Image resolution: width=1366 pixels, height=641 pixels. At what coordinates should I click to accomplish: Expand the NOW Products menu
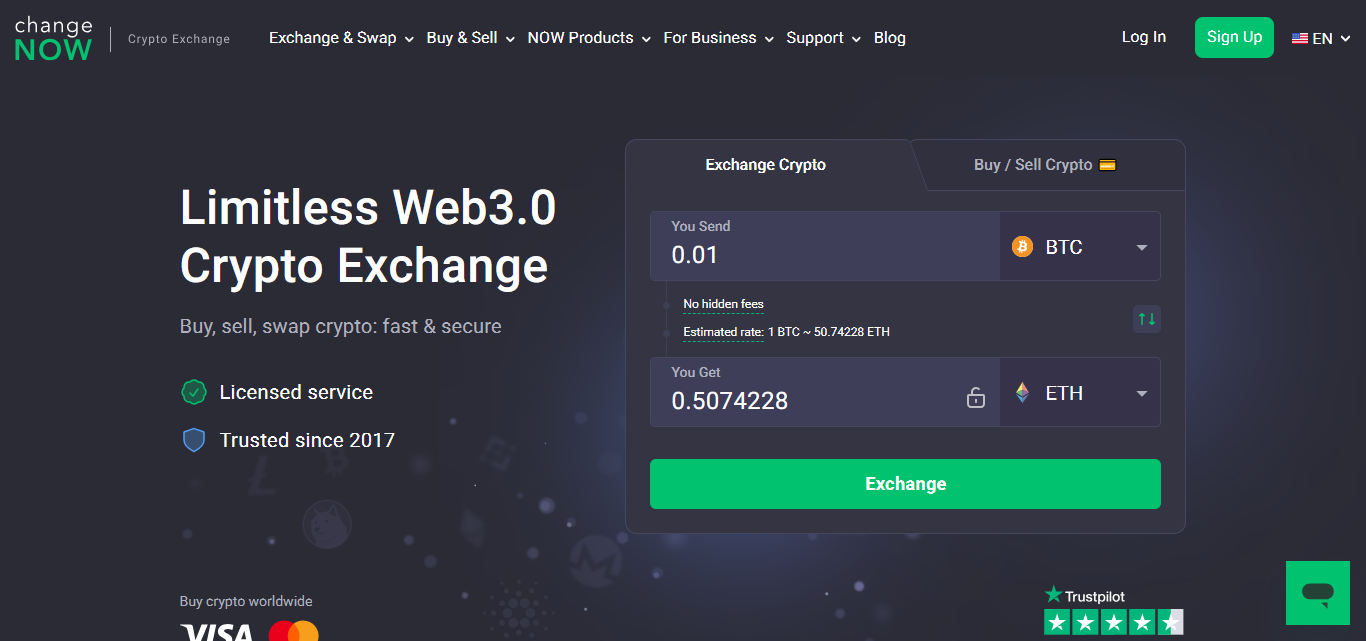[x=589, y=38]
